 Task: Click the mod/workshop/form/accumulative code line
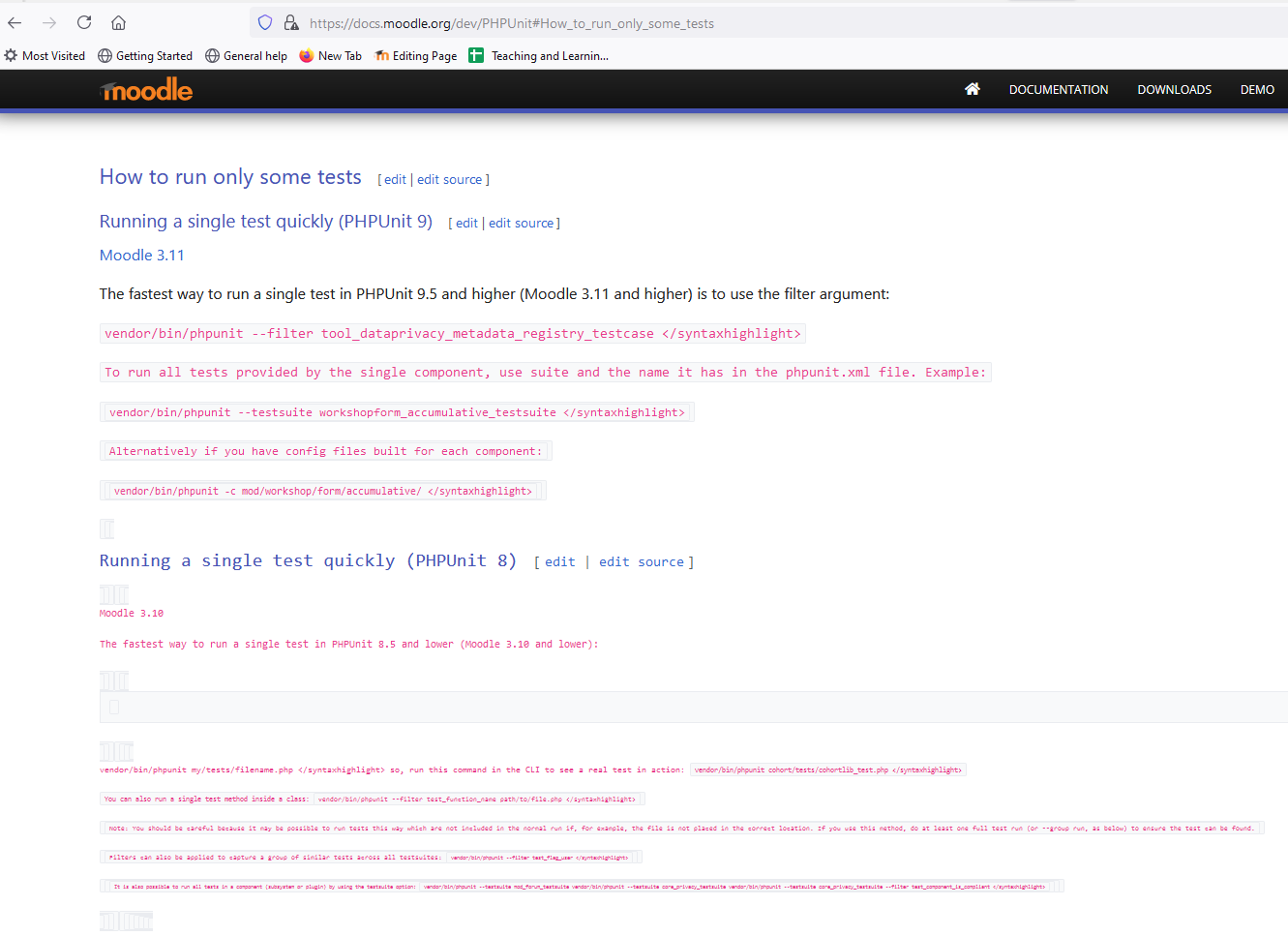[323, 491]
